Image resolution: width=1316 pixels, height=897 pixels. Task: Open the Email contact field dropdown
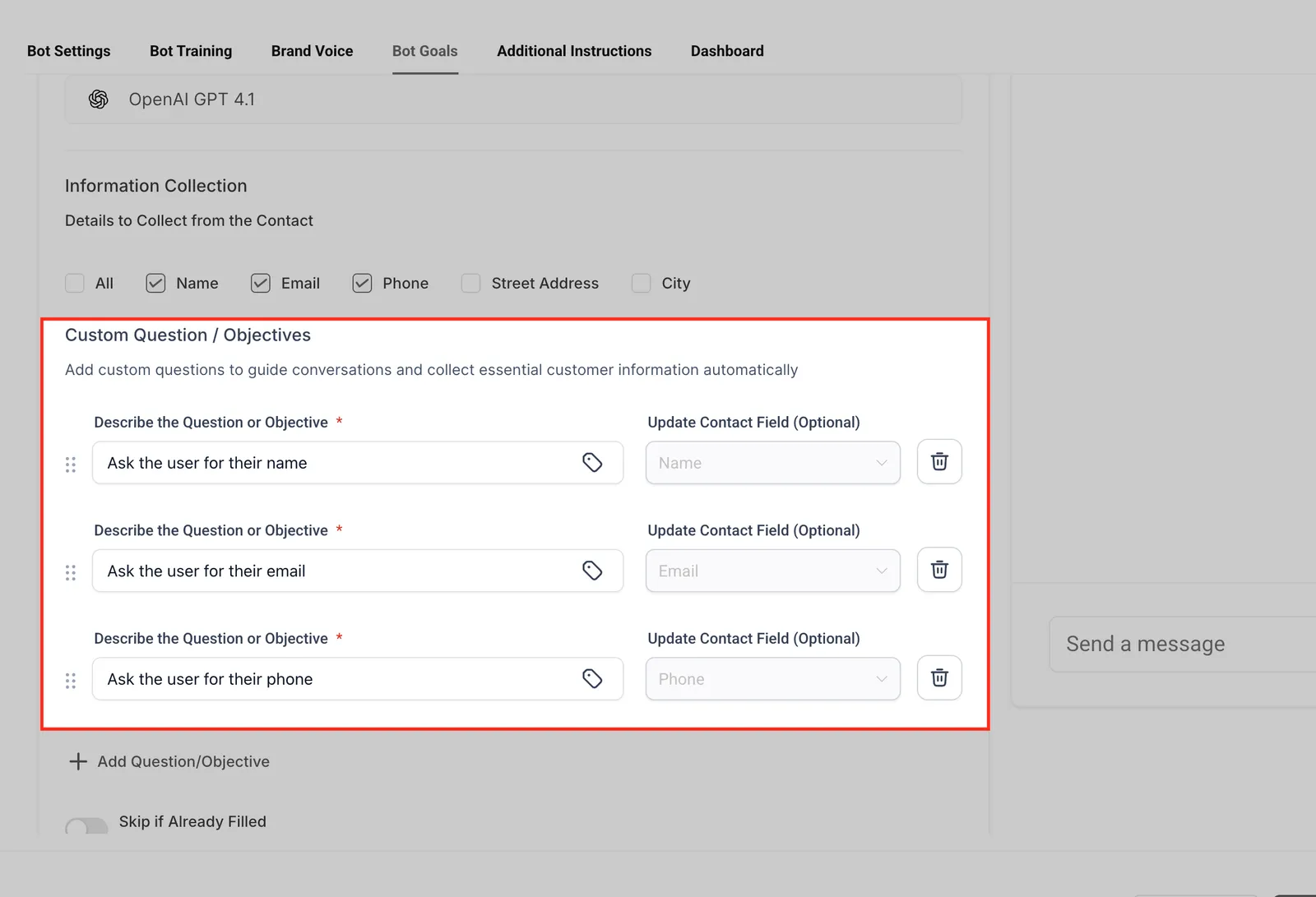(773, 571)
